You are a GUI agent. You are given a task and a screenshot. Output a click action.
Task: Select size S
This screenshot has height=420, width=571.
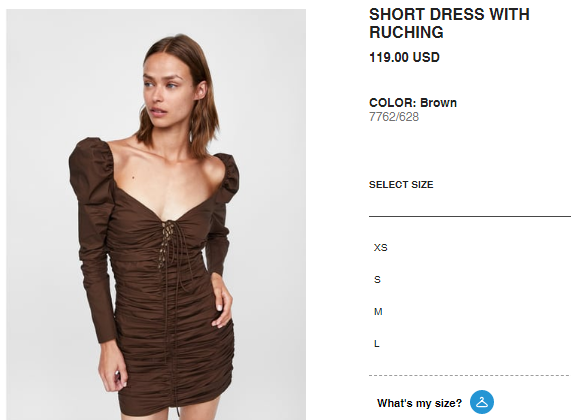[377, 280]
